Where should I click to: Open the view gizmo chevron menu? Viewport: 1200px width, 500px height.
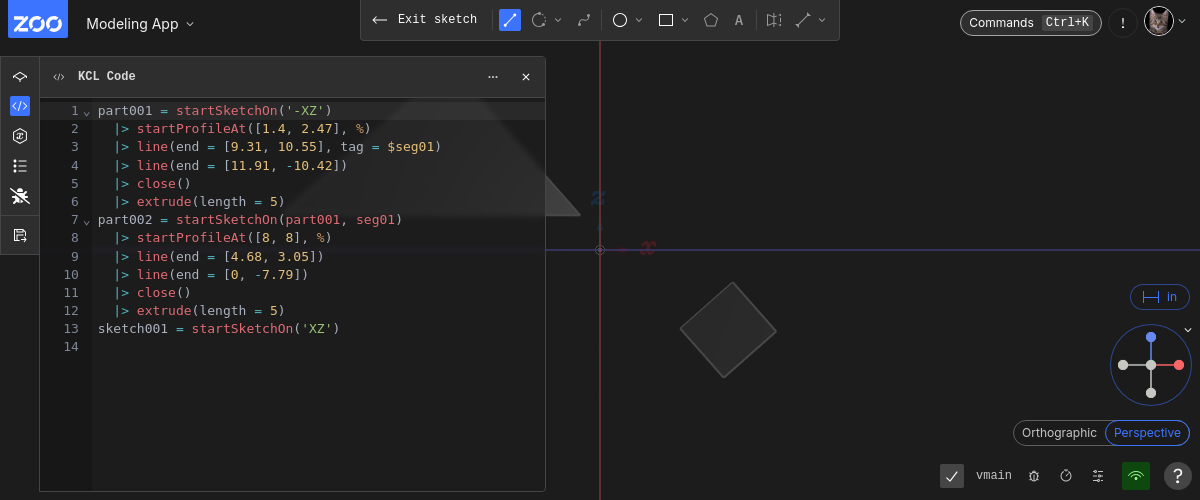(1188, 330)
